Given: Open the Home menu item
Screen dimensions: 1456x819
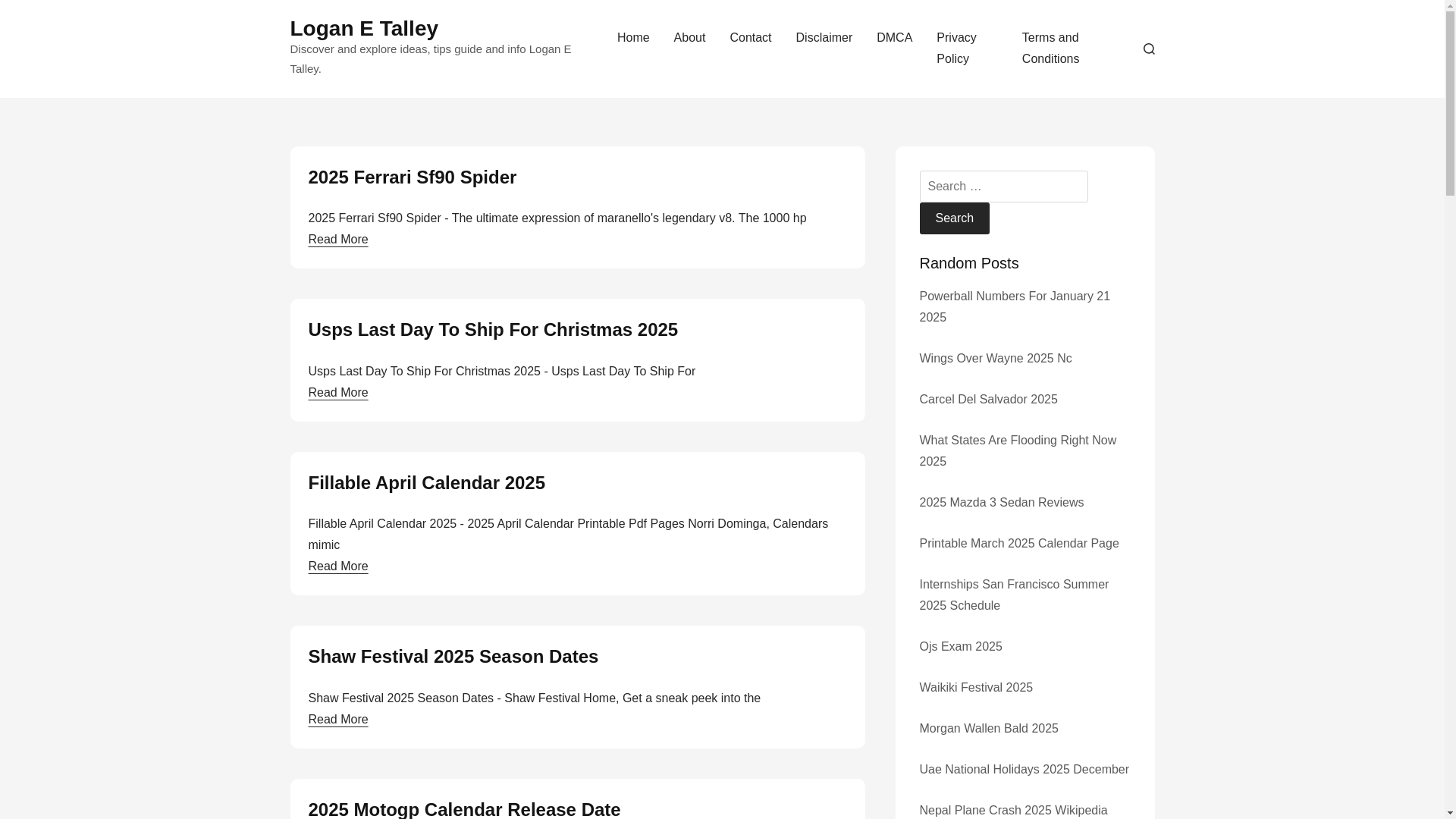Looking at the screenshot, I should (x=633, y=38).
